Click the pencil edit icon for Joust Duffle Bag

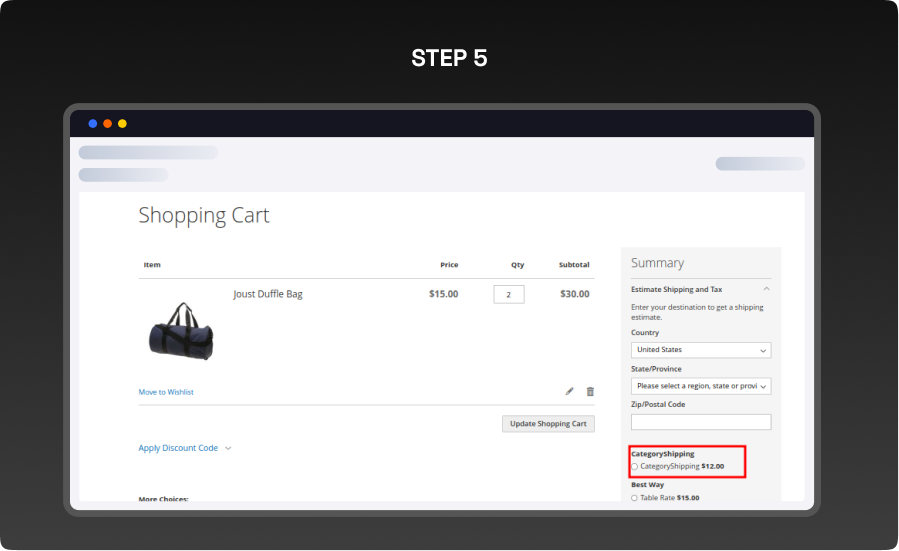[569, 391]
